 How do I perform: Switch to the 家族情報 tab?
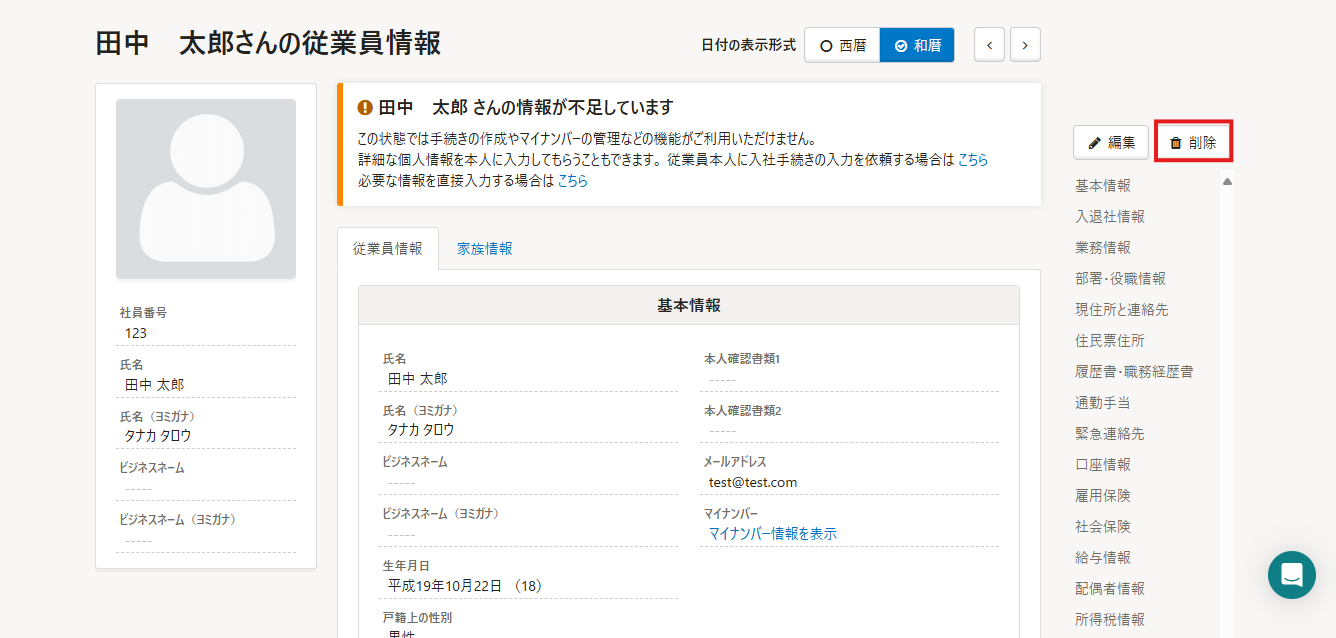click(485, 249)
